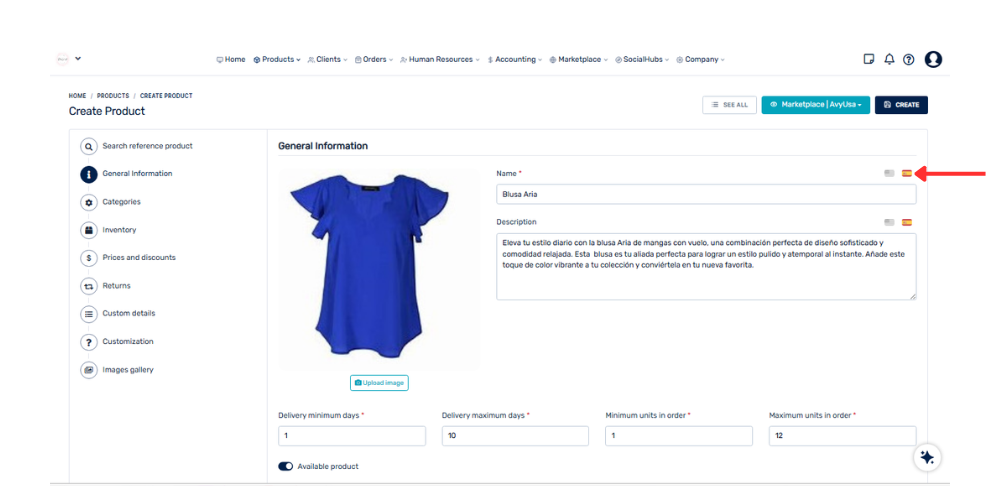Open the Categories step
This screenshot has width=1000, height=500.
tap(121, 202)
